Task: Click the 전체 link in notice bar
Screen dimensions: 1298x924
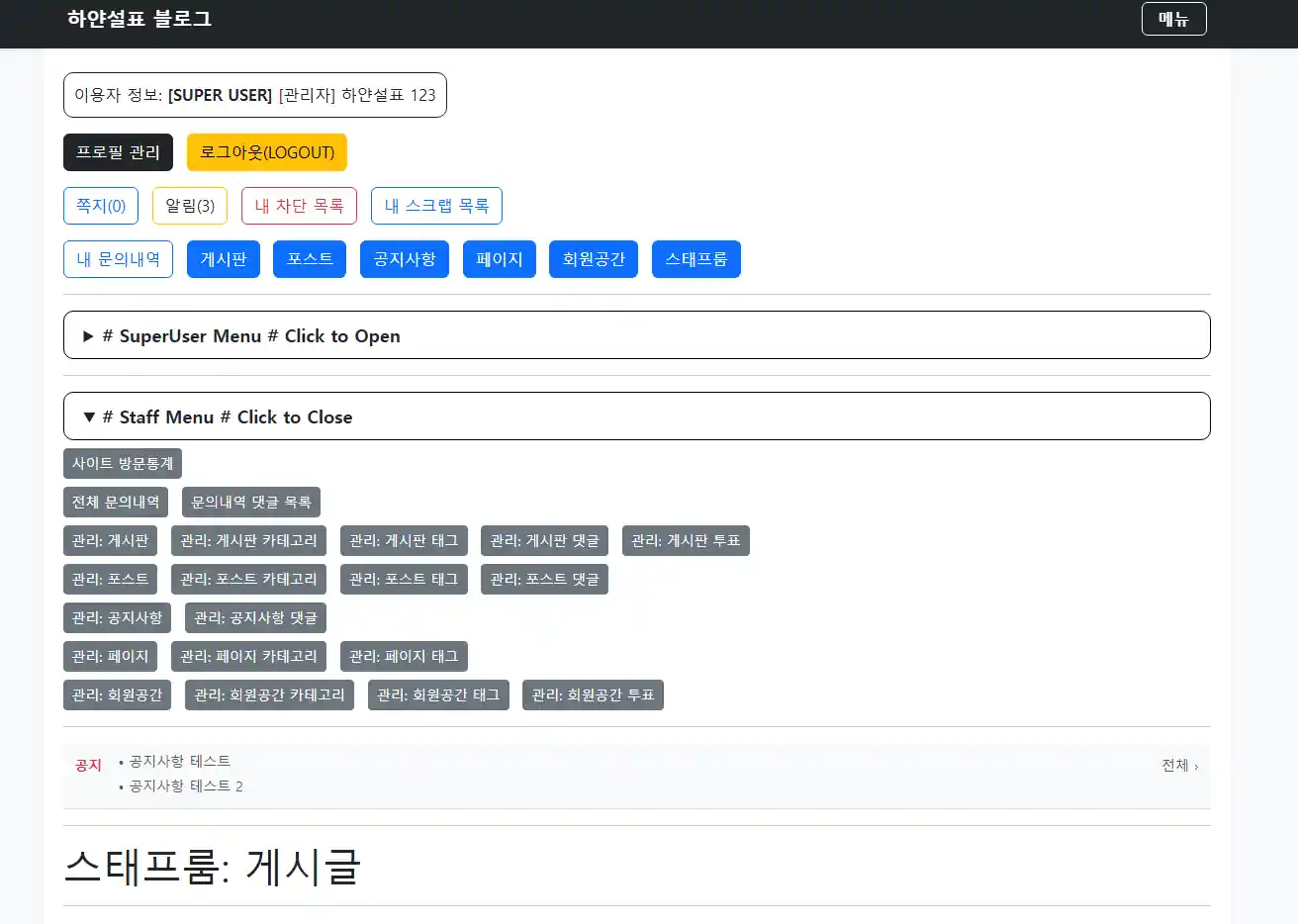Action: 1178,766
